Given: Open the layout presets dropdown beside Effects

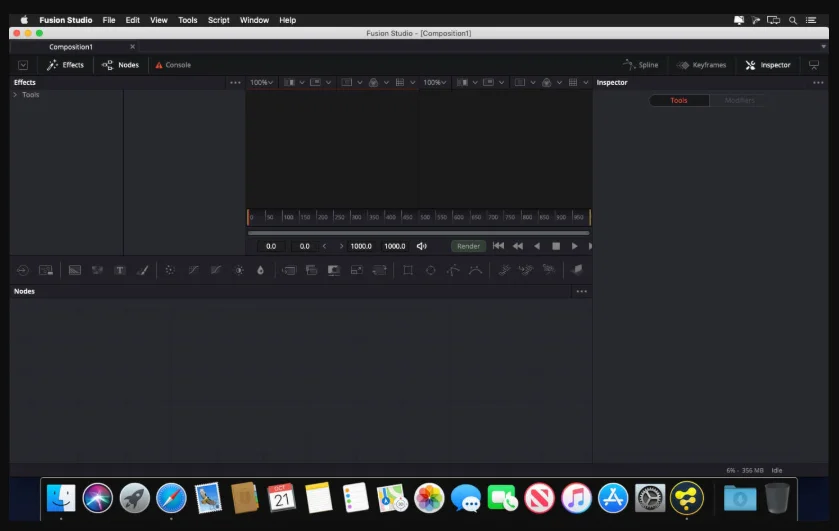Looking at the screenshot, I should (x=23, y=65).
